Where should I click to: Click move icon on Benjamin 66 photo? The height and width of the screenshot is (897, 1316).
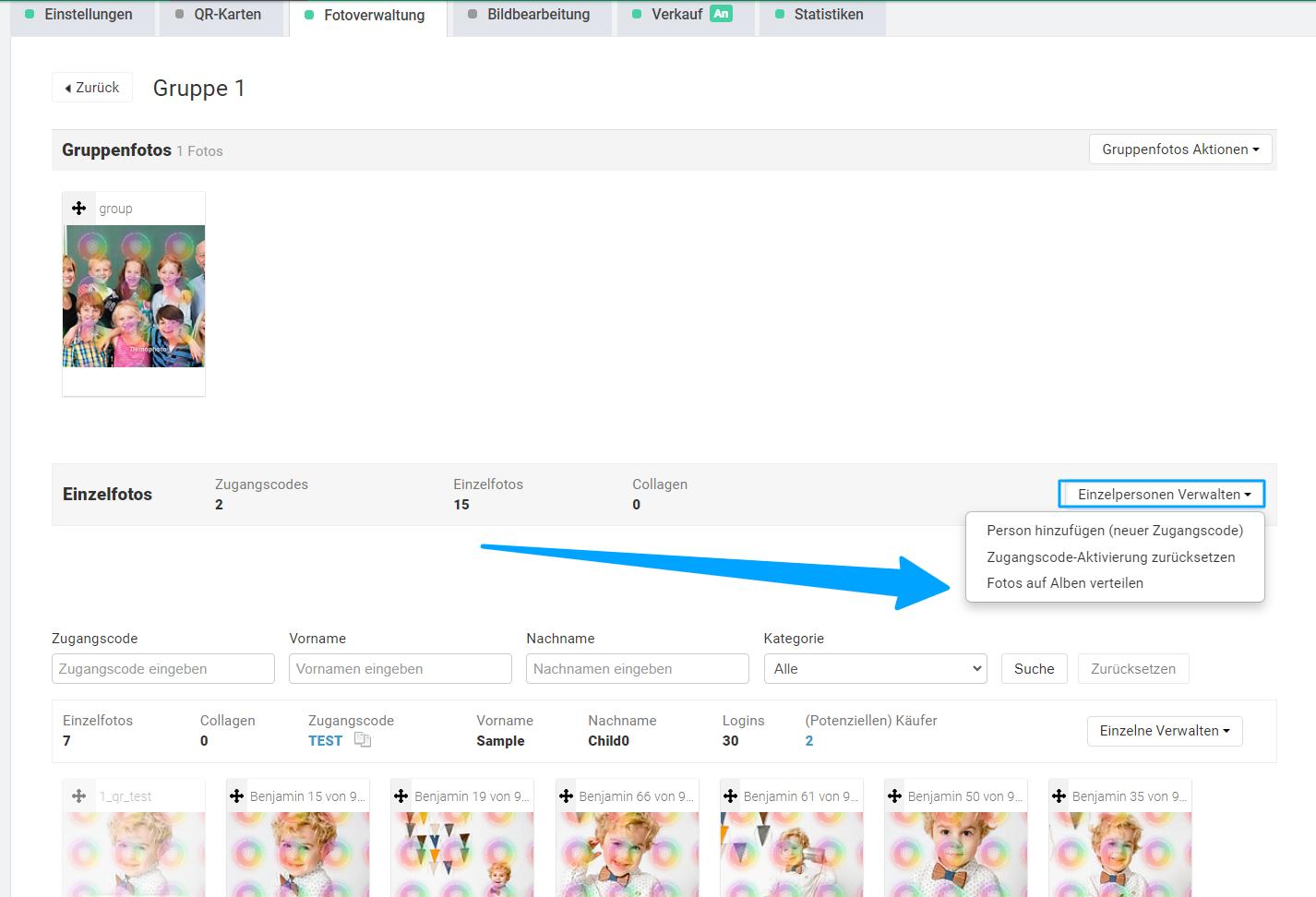click(x=567, y=795)
